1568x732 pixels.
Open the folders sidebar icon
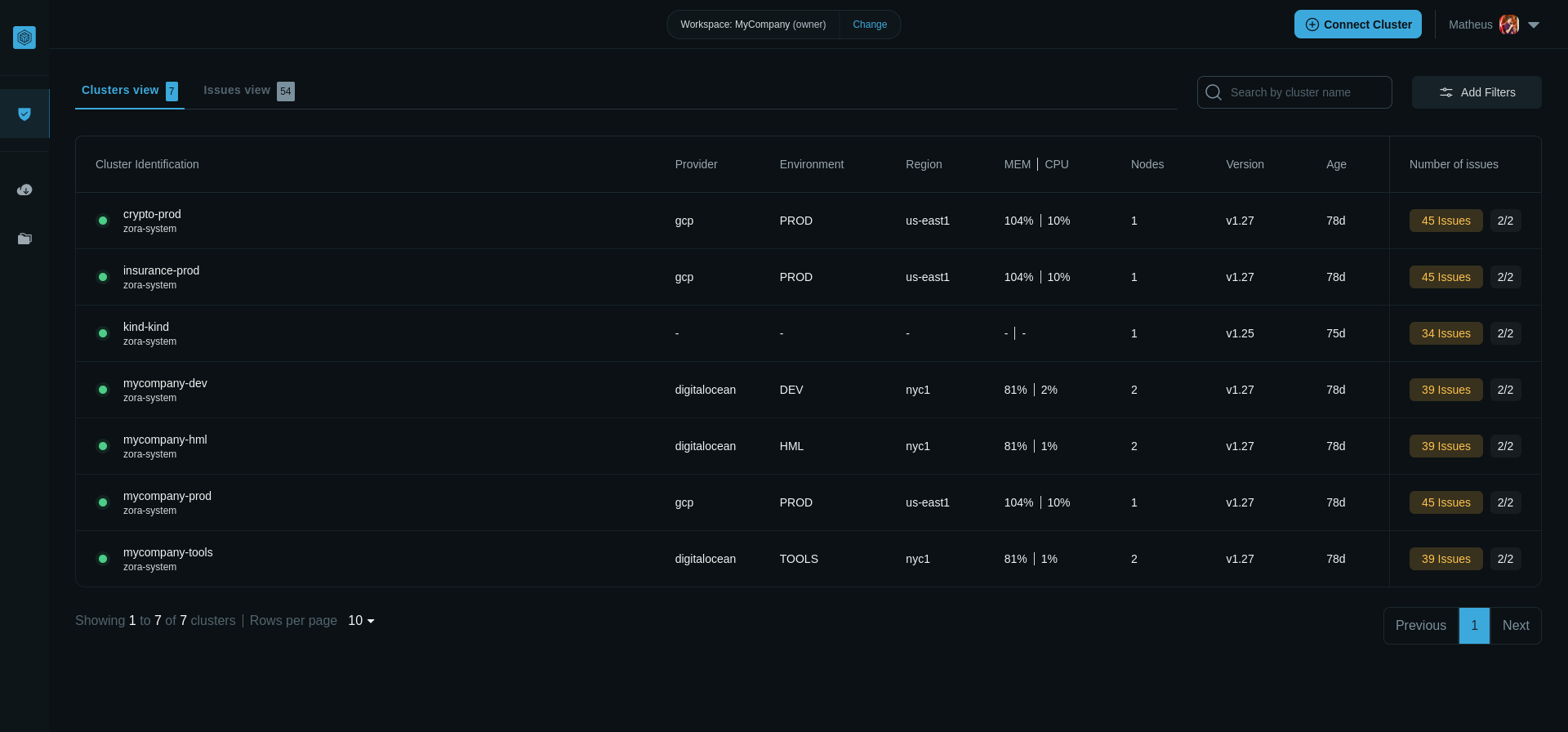tap(24, 239)
